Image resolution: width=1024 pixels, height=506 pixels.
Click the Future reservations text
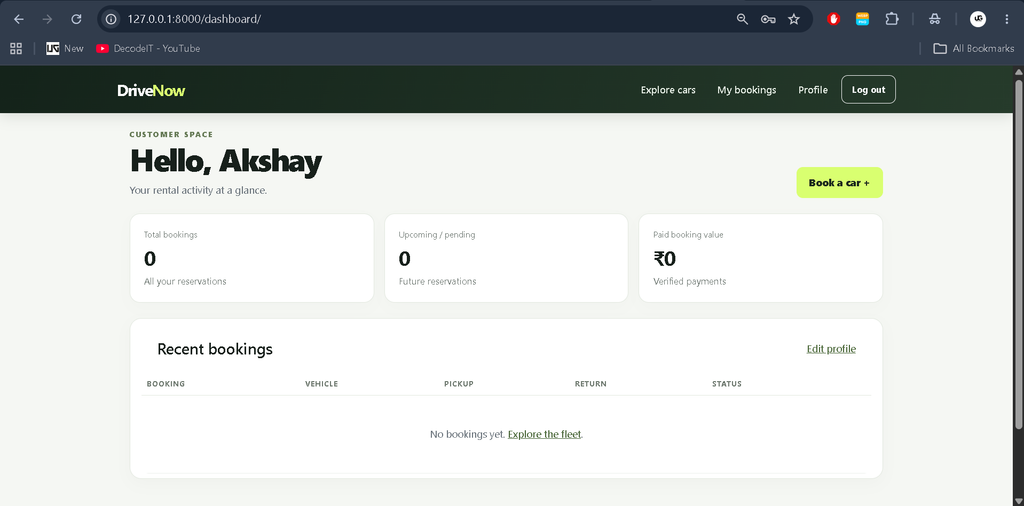(x=438, y=281)
